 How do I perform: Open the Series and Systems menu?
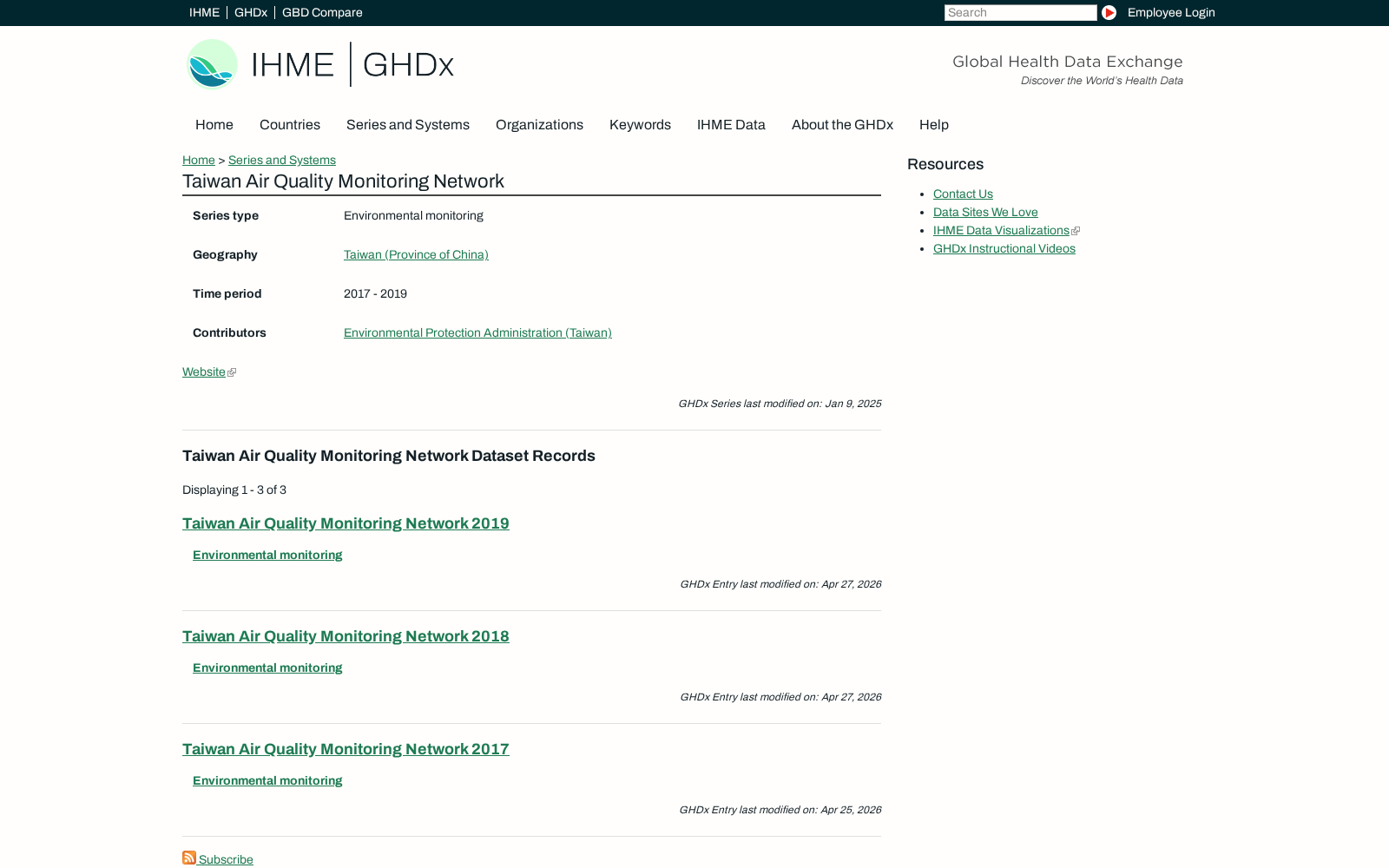click(x=408, y=125)
